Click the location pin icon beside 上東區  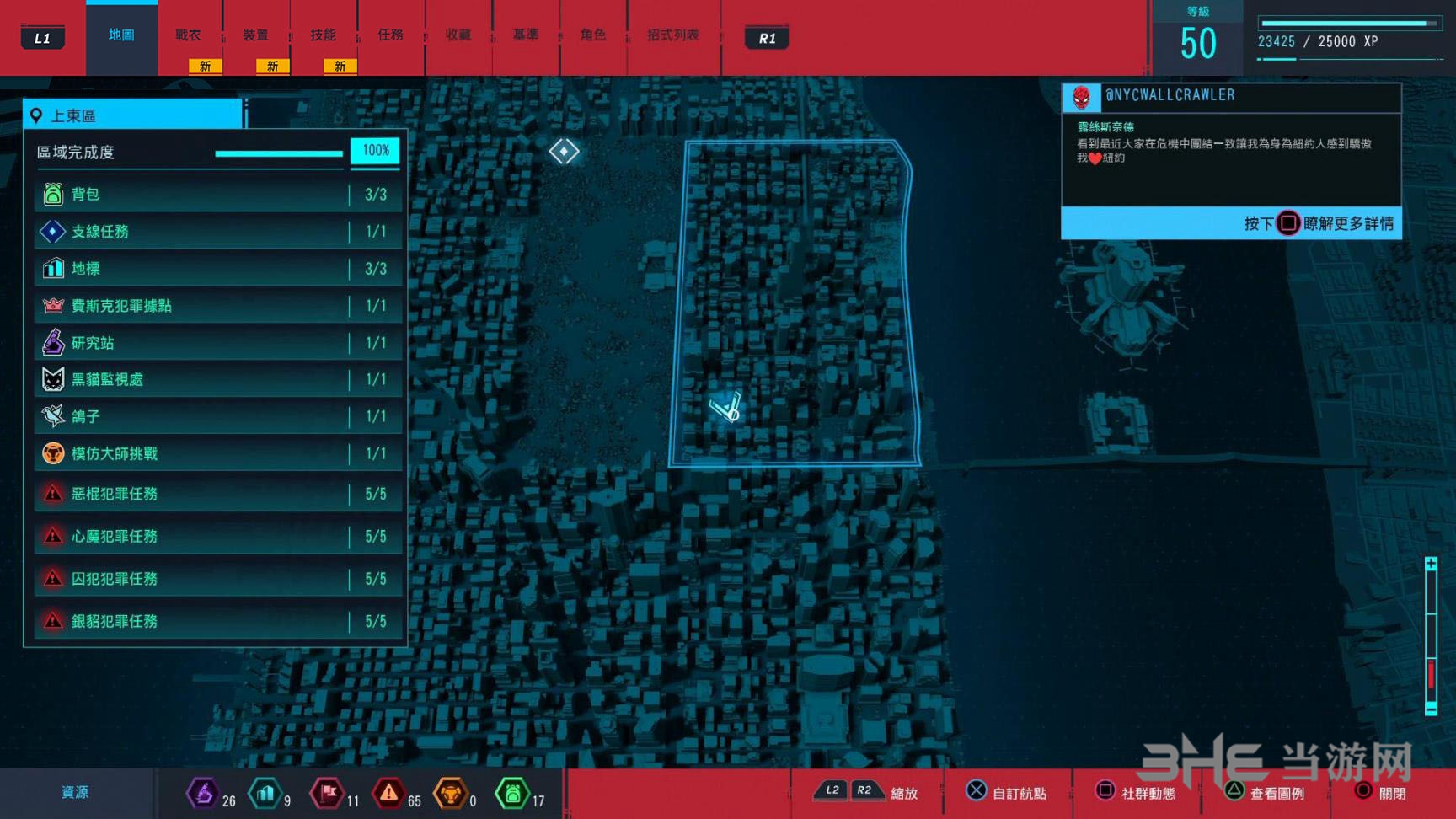[36, 115]
